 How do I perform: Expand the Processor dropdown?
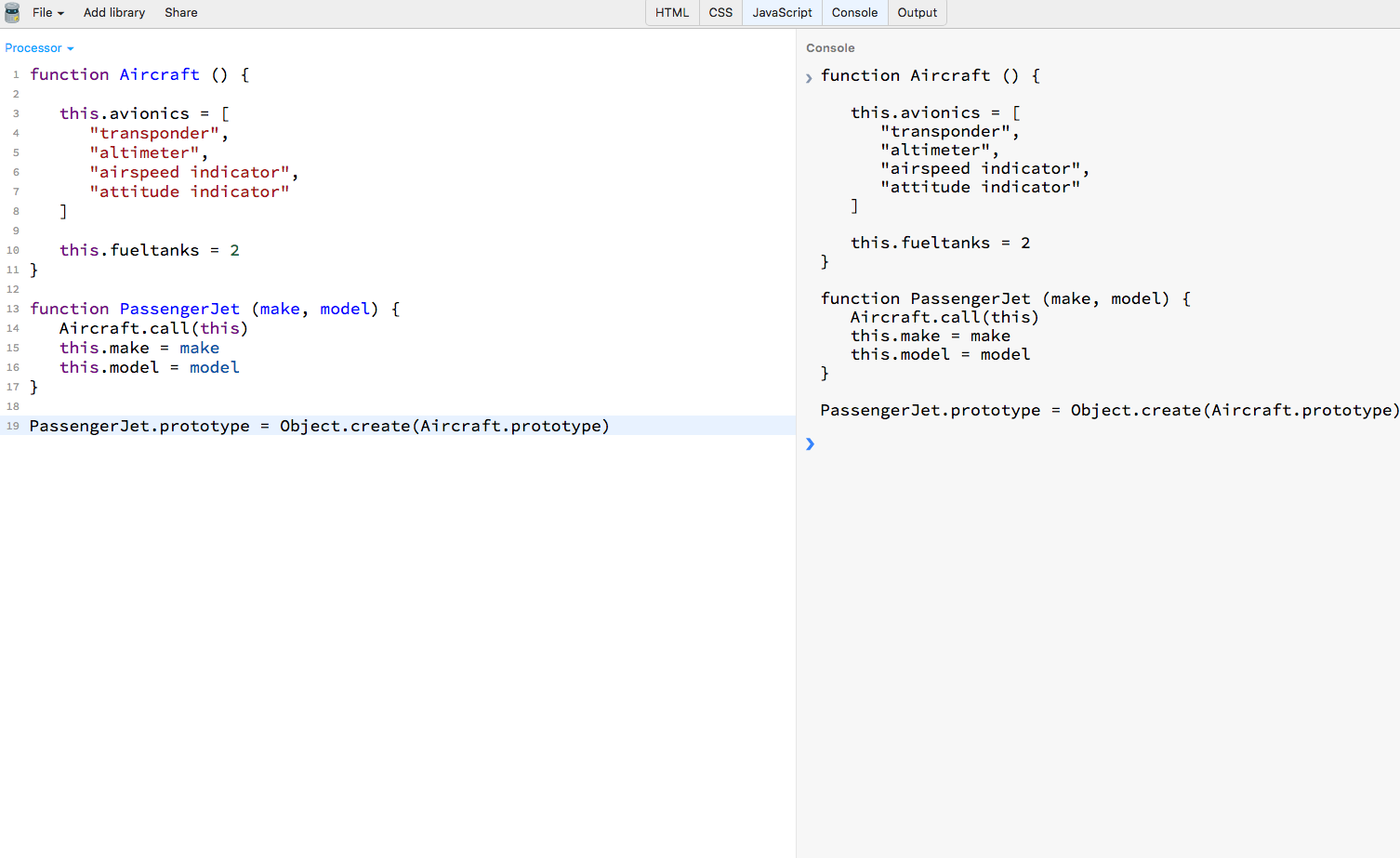click(39, 48)
